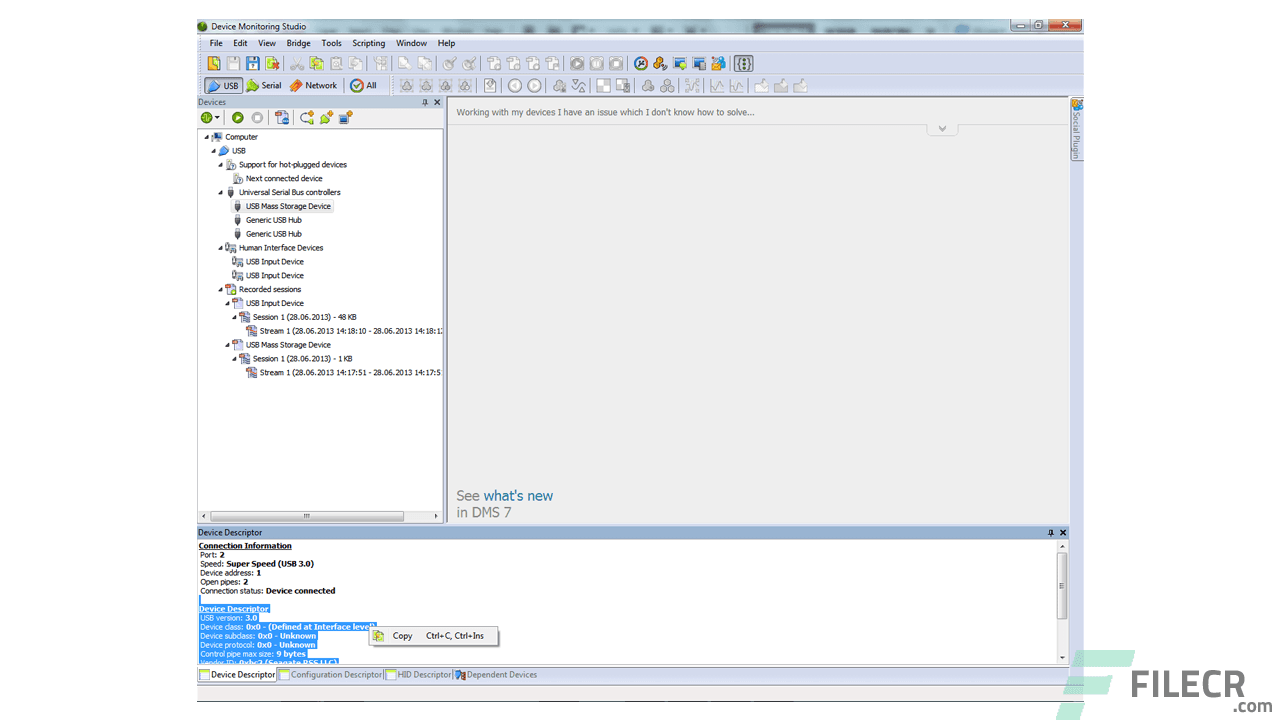Screen dimensions: 1280x720
Task: Toggle auto-hide pin on Devices panel
Action: click(426, 102)
